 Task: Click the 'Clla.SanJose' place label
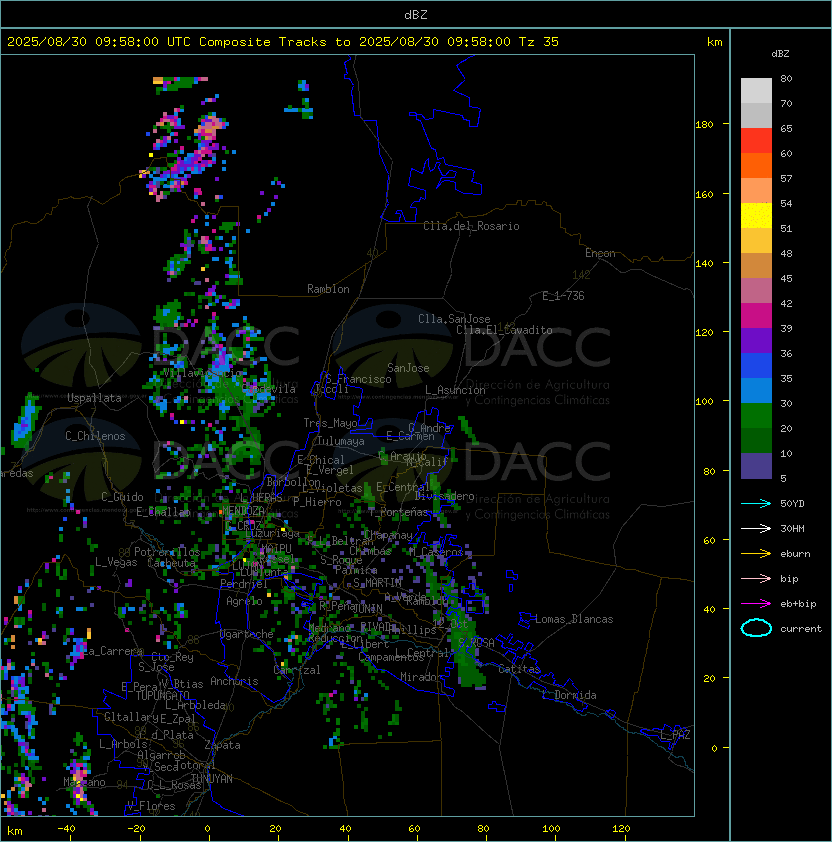pyautogui.click(x=454, y=319)
